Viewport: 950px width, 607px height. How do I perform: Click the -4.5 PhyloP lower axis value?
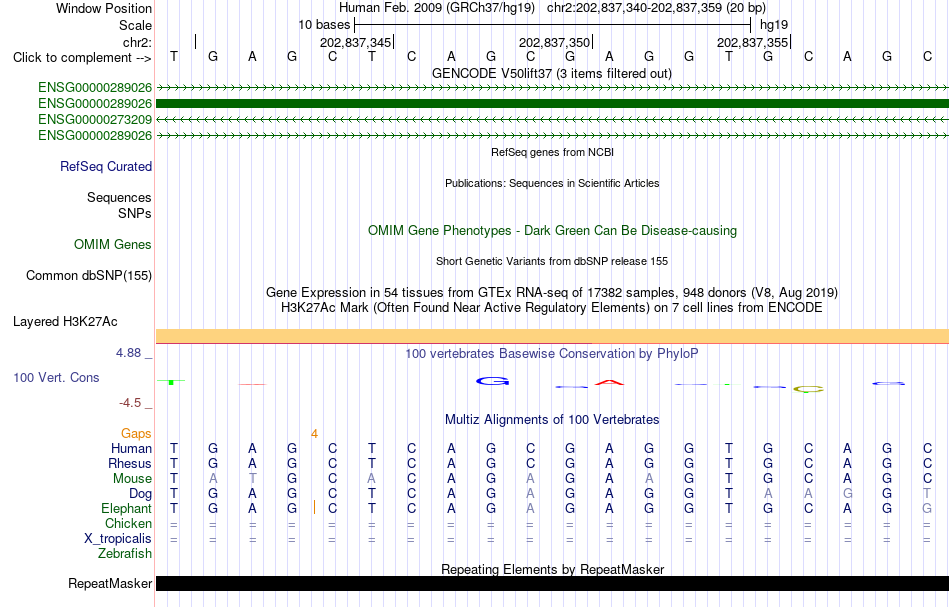click(x=130, y=403)
